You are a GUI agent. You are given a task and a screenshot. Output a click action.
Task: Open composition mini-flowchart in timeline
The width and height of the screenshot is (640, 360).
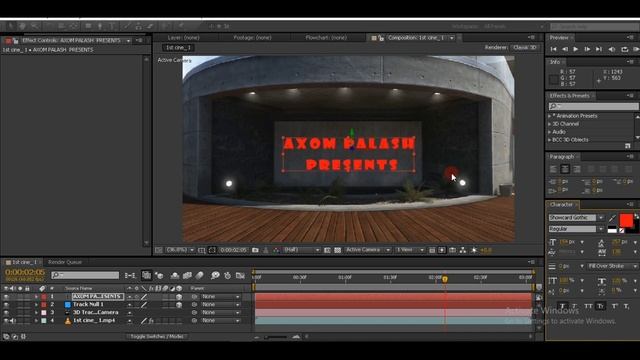tap(130, 276)
